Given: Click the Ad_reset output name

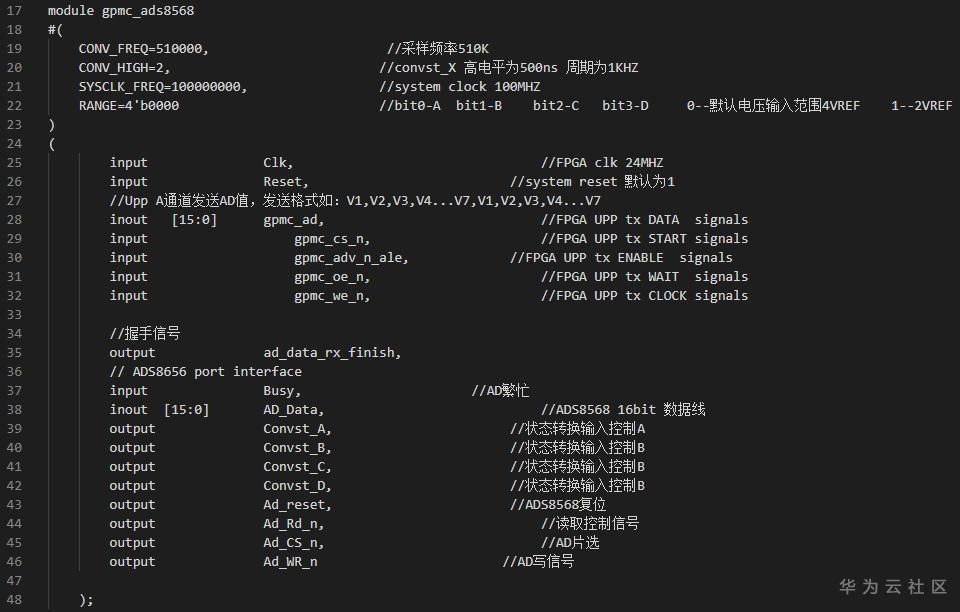Looking at the screenshot, I should pyautogui.click(x=297, y=505).
